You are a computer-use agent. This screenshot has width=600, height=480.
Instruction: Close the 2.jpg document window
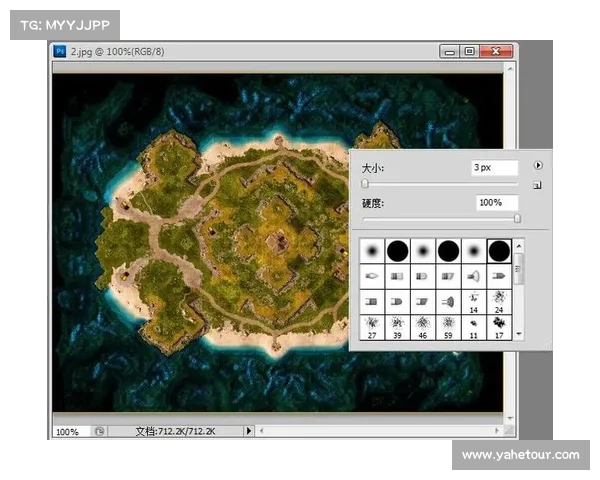[496, 51]
